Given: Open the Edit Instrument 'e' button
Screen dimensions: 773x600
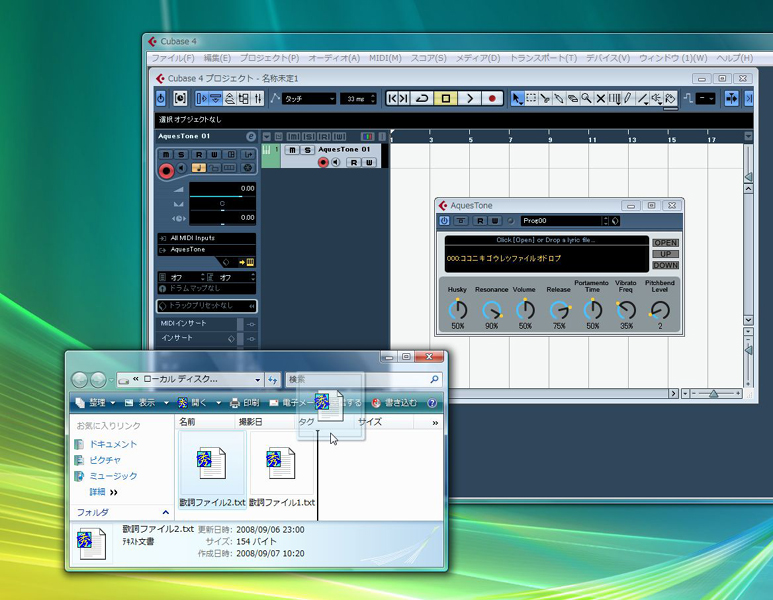Looking at the screenshot, I should [251, 137].
